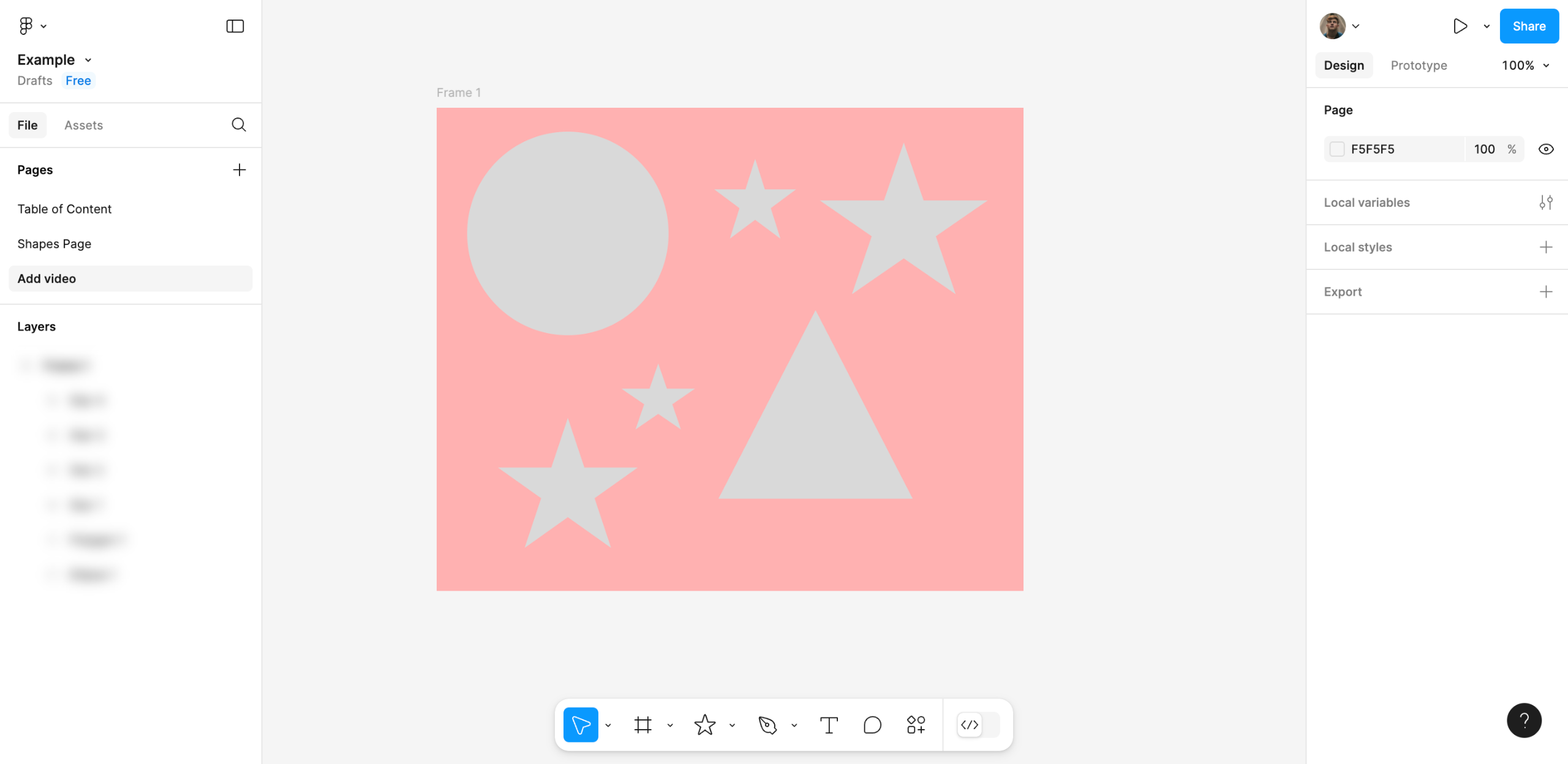
Task: Open the 100% zoom level dropdown
Action: point(1525,66)
